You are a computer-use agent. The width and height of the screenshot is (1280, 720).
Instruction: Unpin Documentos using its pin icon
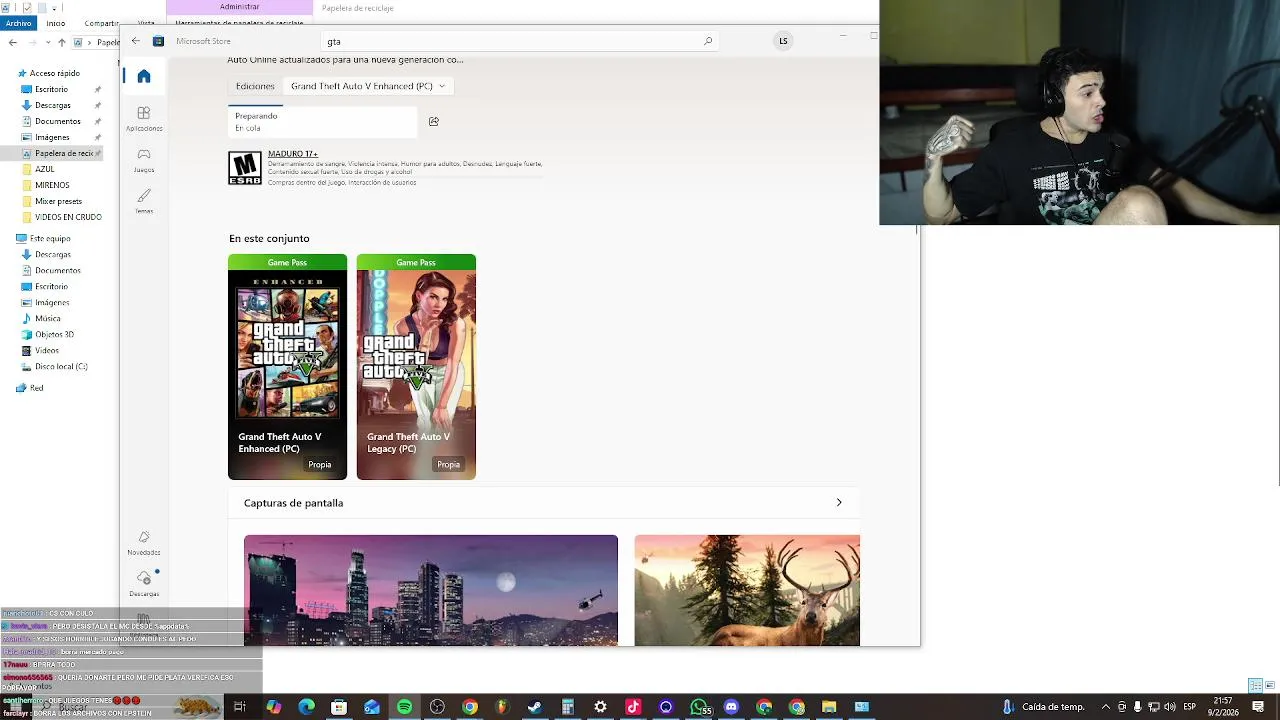click(x=97, y=121)
